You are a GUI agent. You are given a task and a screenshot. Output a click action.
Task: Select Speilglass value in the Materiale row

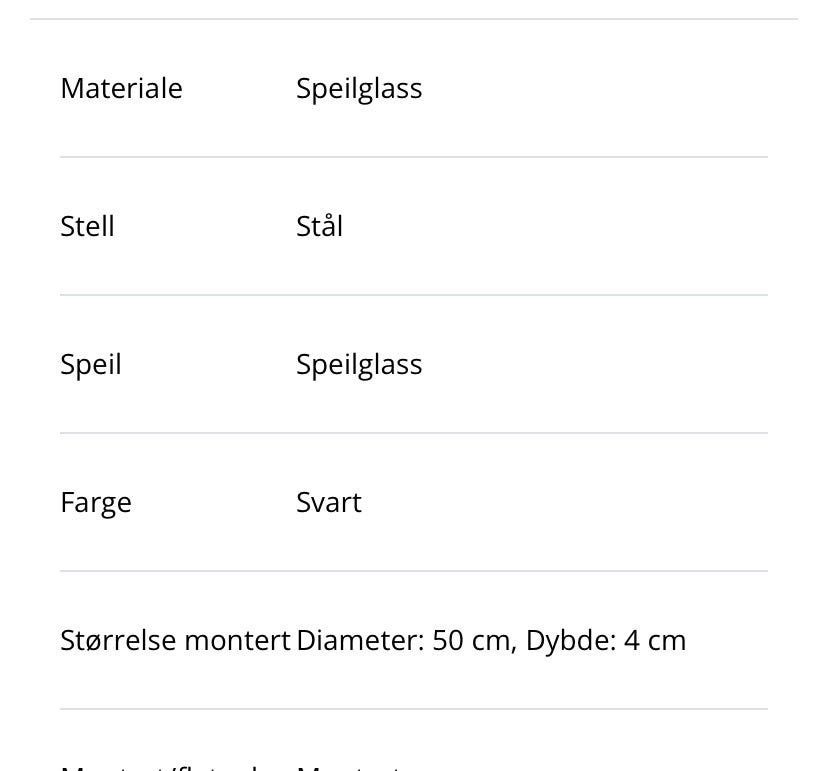pyautogui.click(x=359, y=88)
